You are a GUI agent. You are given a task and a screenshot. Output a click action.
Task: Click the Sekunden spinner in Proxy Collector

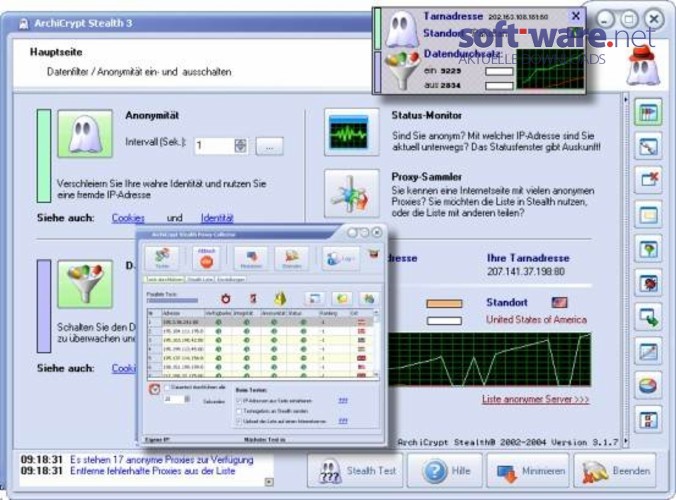tap(187, 399)
